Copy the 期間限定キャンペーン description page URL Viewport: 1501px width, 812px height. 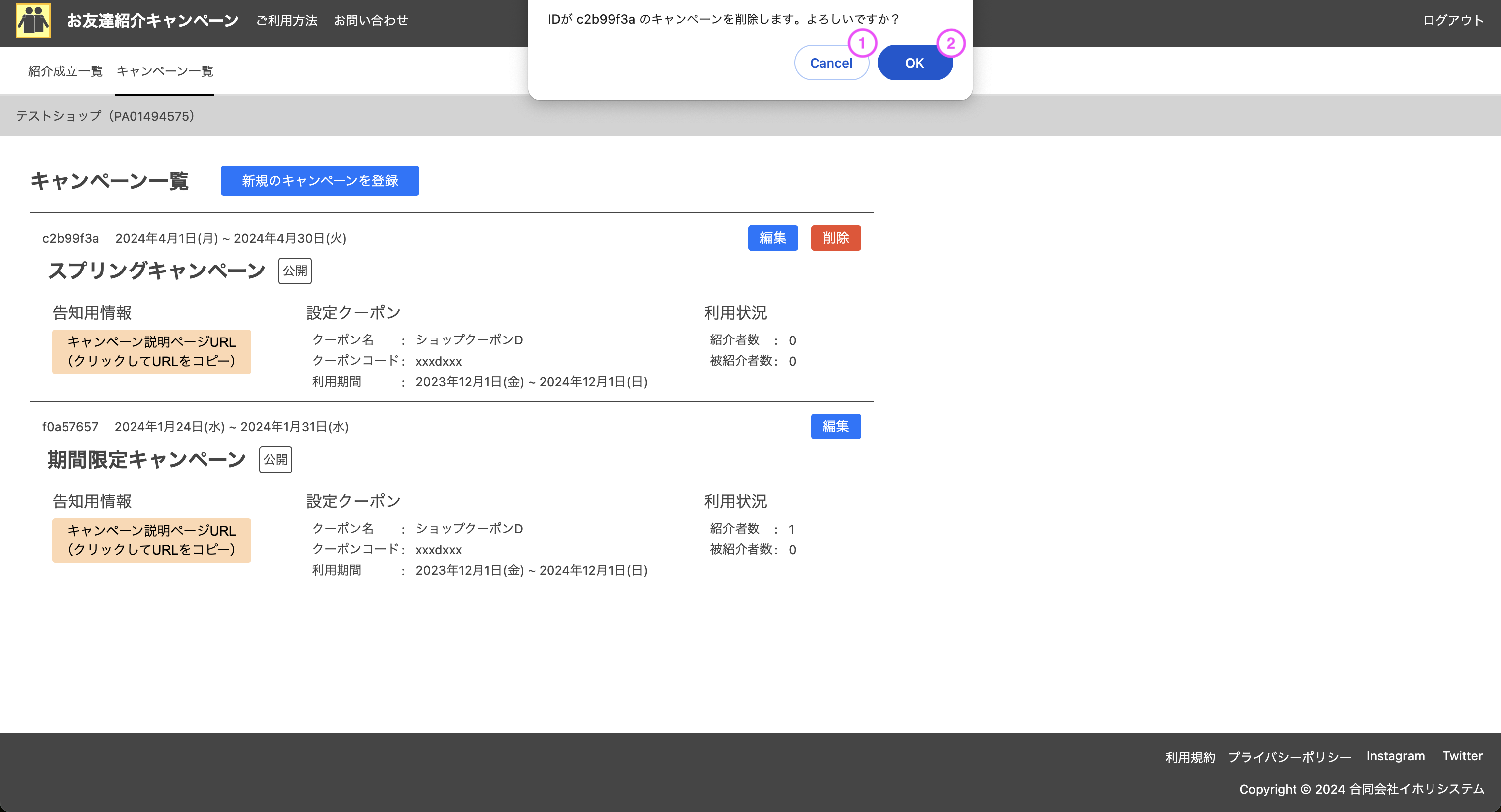point(151,540)
